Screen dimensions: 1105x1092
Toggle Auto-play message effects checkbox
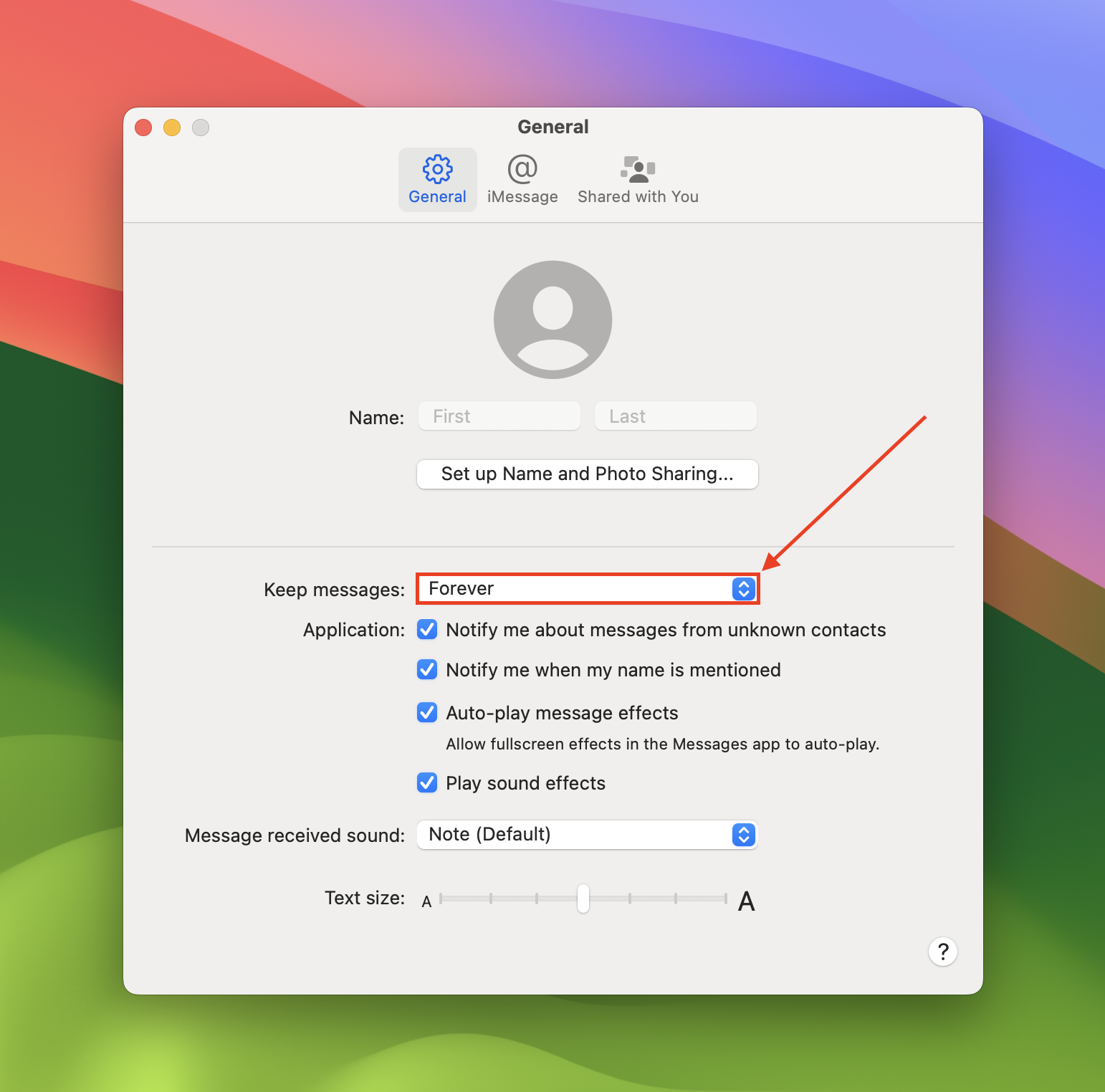pos(427,713)
